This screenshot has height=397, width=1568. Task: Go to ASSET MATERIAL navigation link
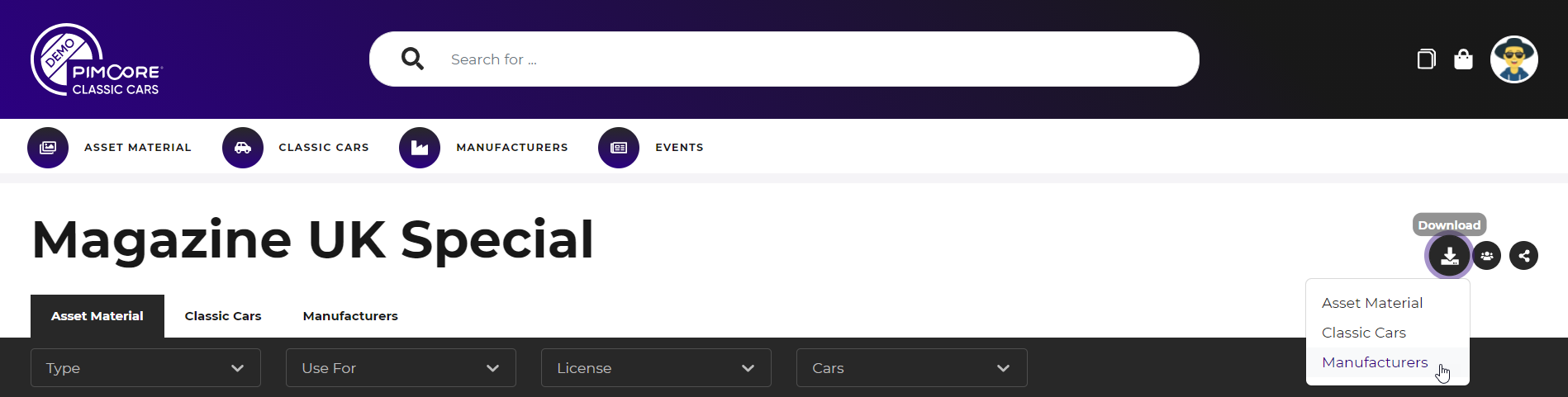click(x=138, y=148)
